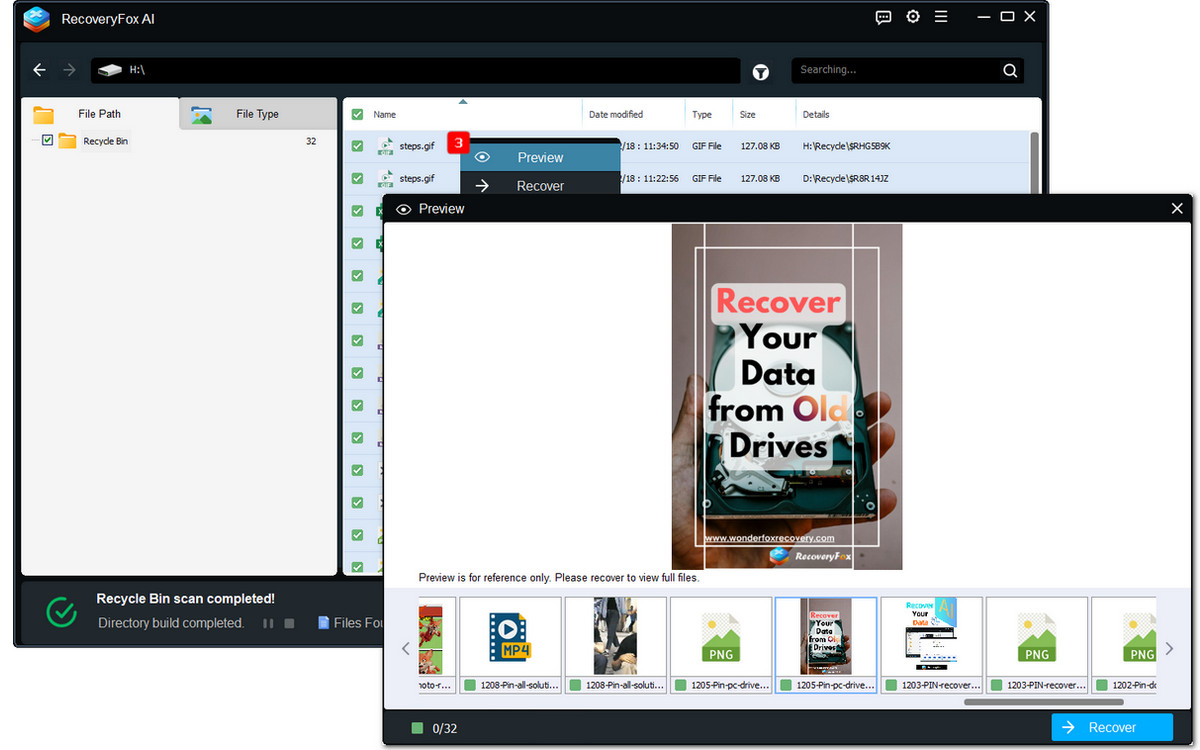Choose Recover from the context menu
This screenshot has width=1200, height=750.
[540, 185]
